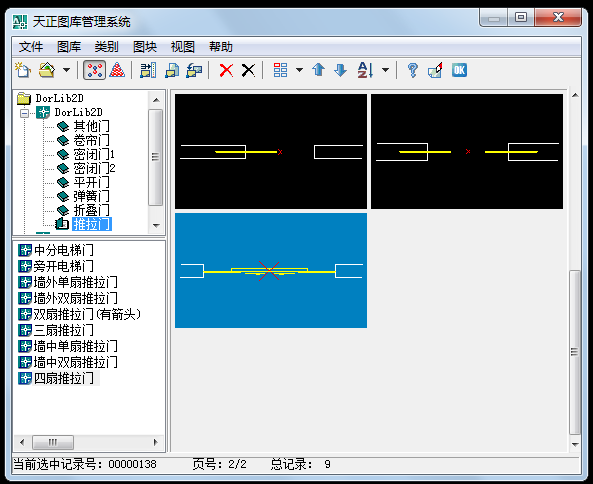Select 四扇推拉门 in block list
593x484 pixels.
tap(64, 378)
